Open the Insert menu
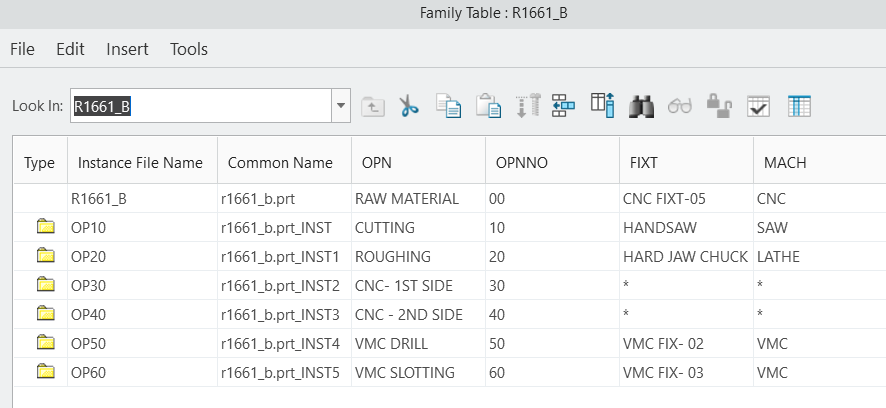The image size is (886, 408). click(127, 49)
